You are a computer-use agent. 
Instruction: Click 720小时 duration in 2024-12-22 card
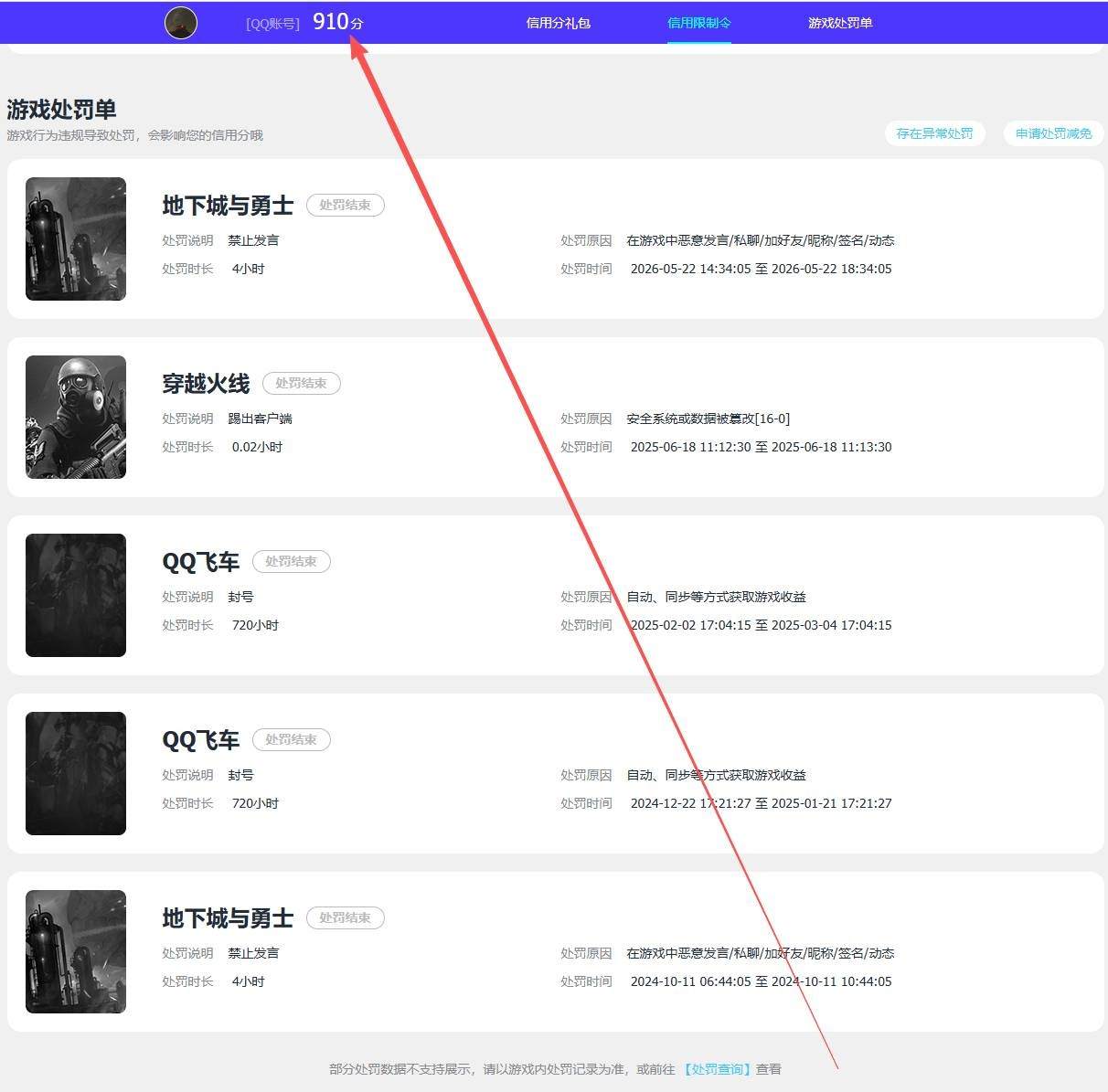coord(255,803)
